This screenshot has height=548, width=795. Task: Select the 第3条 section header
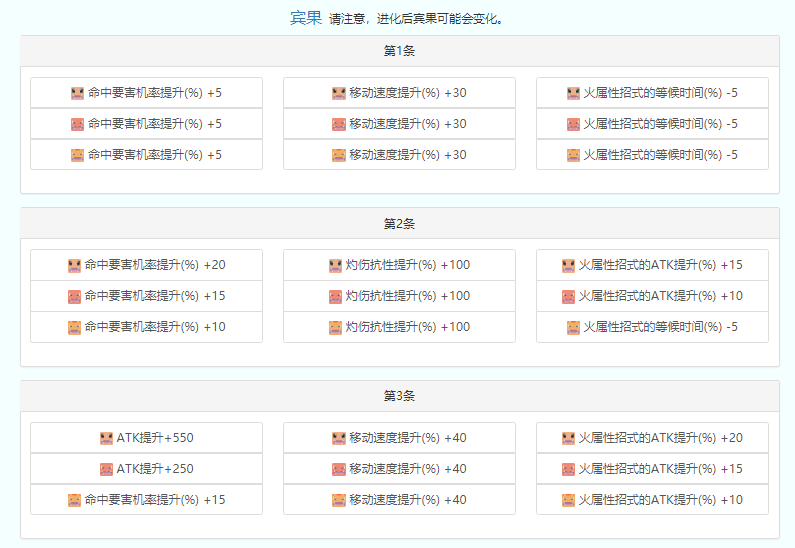[399, 396]
